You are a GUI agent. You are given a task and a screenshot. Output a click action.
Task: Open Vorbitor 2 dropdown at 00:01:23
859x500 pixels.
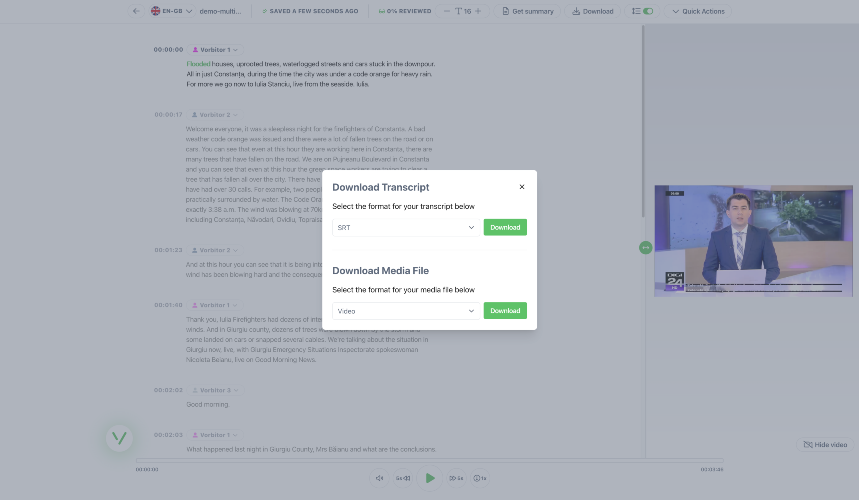pos(214,250)
